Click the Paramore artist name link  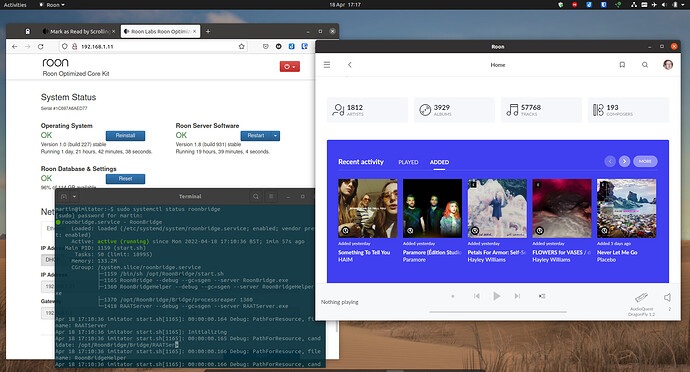pos(414,260)
